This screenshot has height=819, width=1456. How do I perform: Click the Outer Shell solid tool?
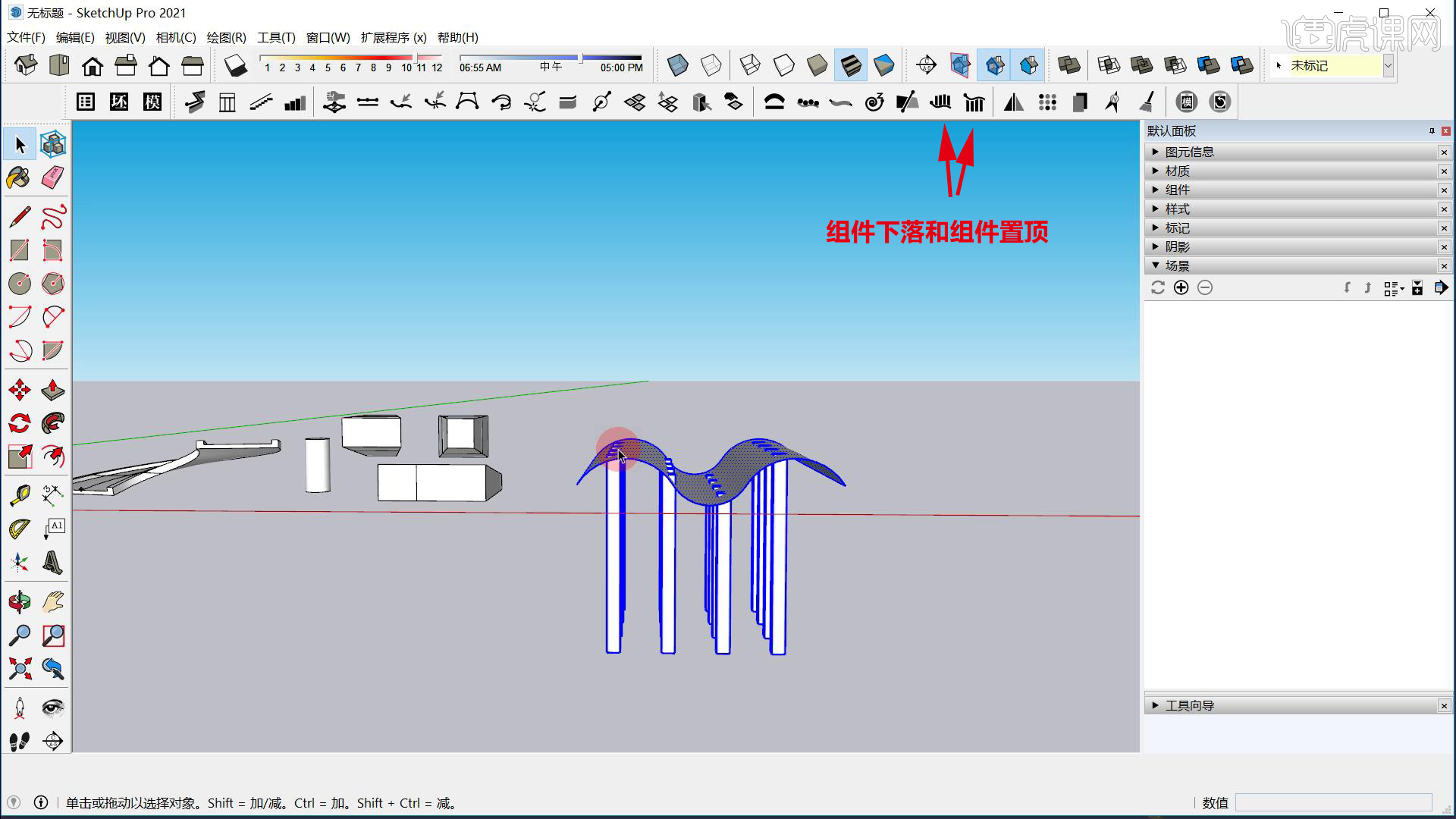1068,66
